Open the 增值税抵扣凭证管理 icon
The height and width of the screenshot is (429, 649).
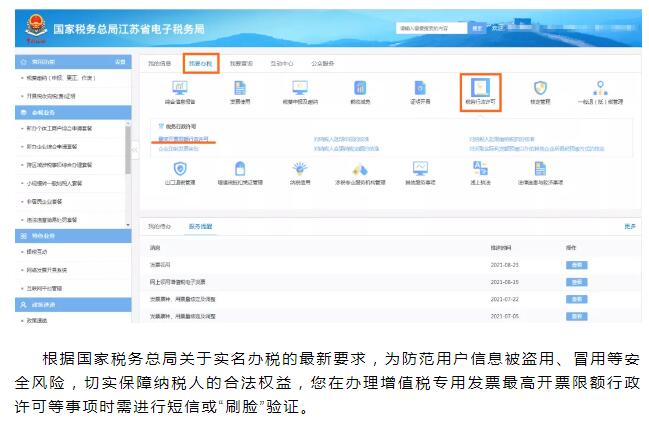[x=240, y=169]
